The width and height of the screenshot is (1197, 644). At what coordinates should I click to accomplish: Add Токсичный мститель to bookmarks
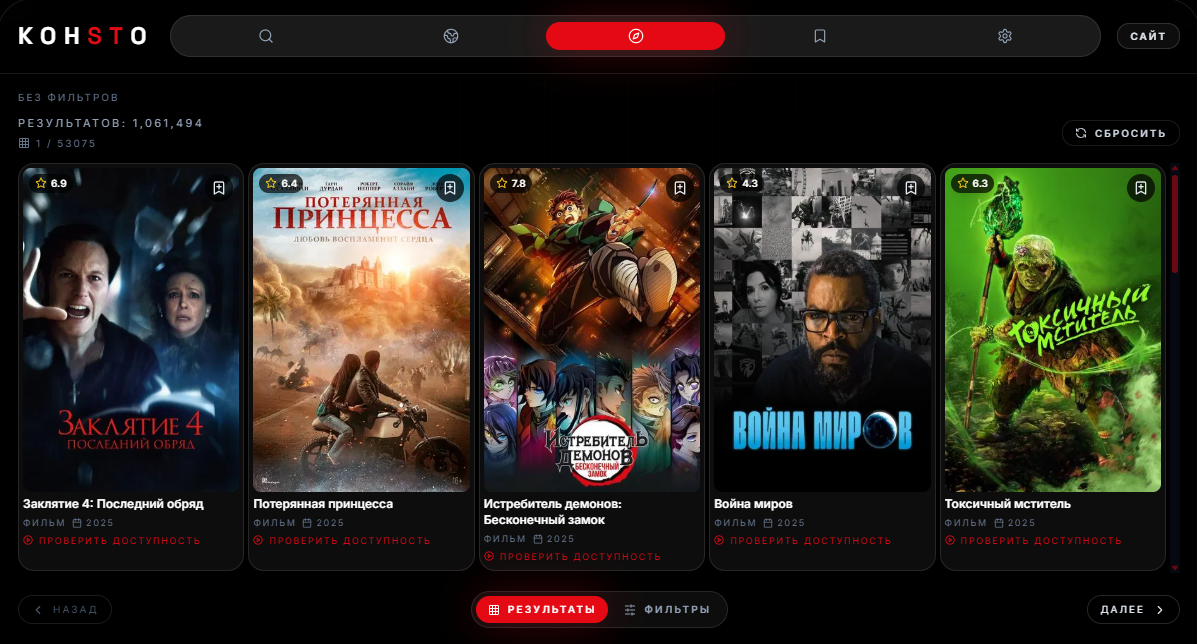tap(1141, 188)
